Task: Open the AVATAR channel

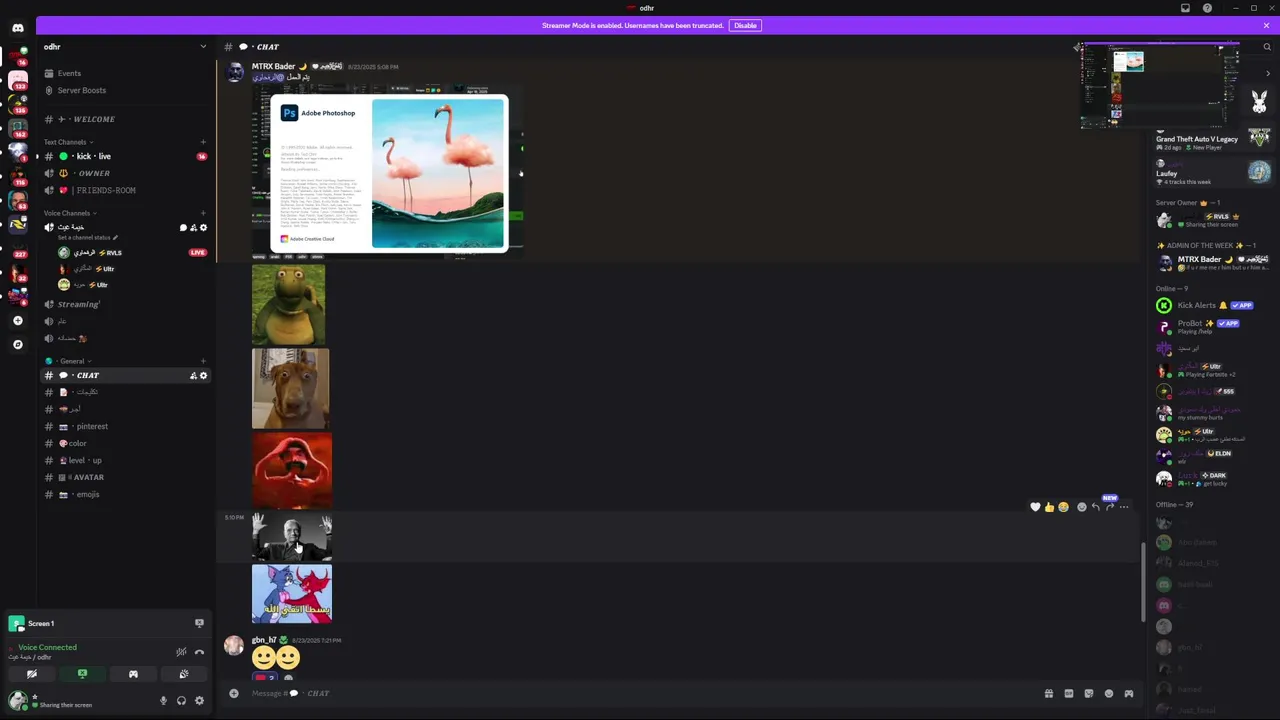Action: tap(125, 477)
